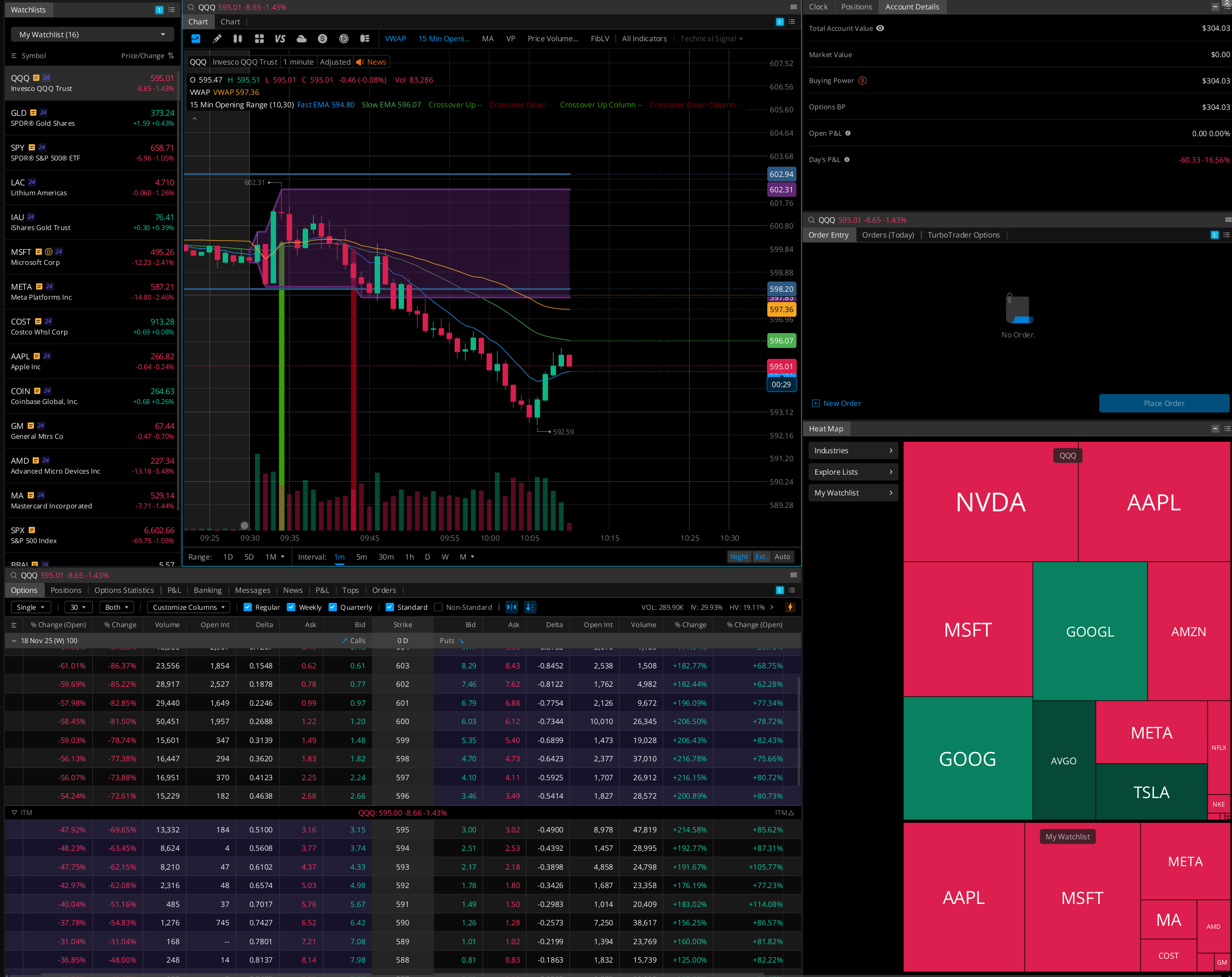Click the VS compare symbols icon
Image resolution: width=1232 pixels, height=977 pixels.
point(280,39)
